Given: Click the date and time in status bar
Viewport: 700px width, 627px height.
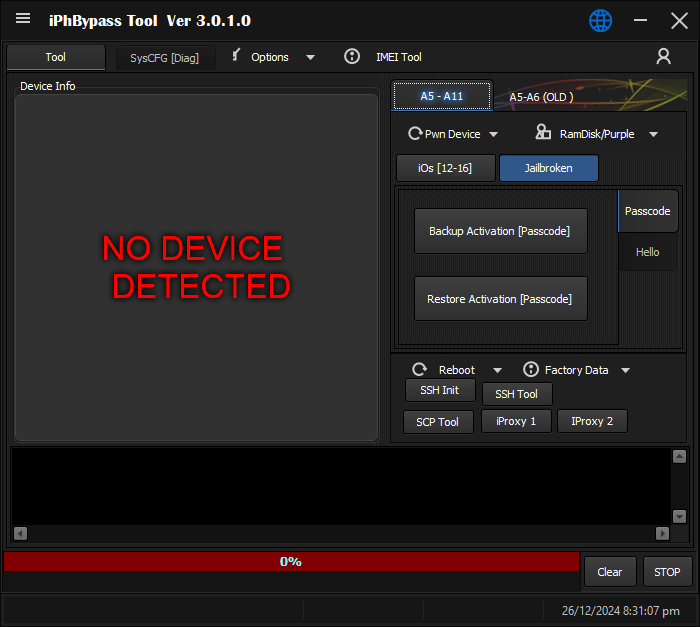Looking at the screenshot, I should tap(621, 610).
